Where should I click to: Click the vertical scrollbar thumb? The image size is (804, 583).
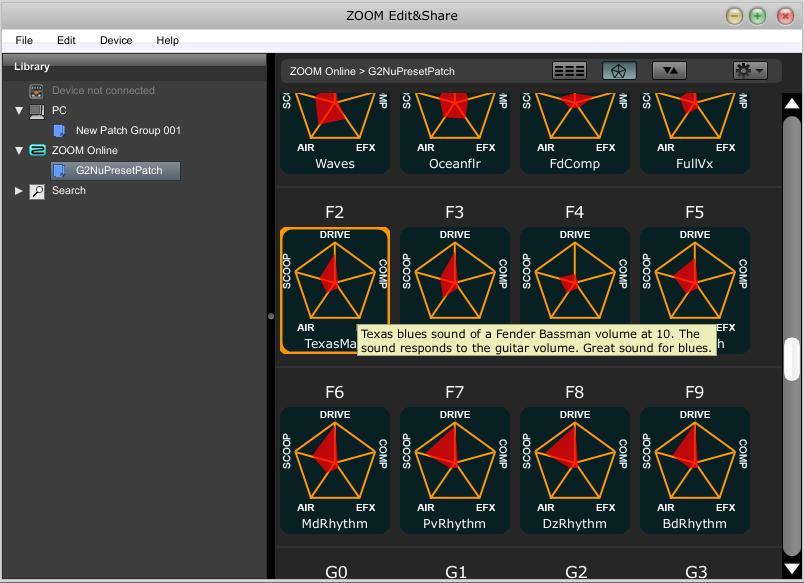tap(792, 359)
